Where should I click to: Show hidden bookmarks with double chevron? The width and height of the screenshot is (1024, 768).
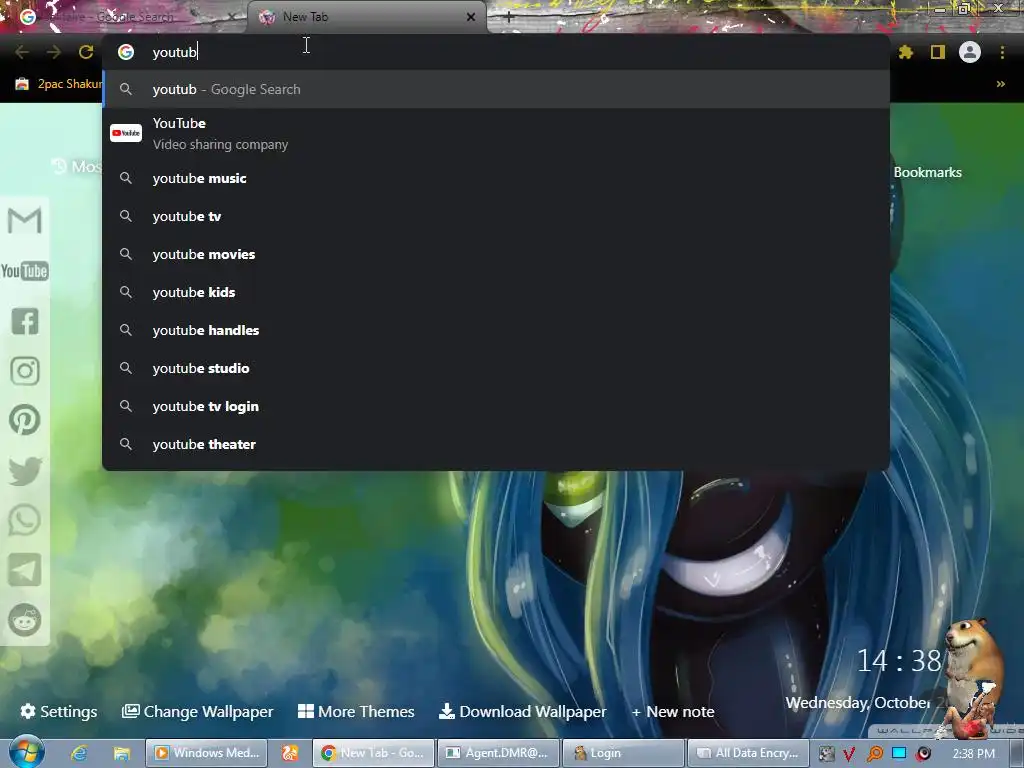coord(1000,84)
